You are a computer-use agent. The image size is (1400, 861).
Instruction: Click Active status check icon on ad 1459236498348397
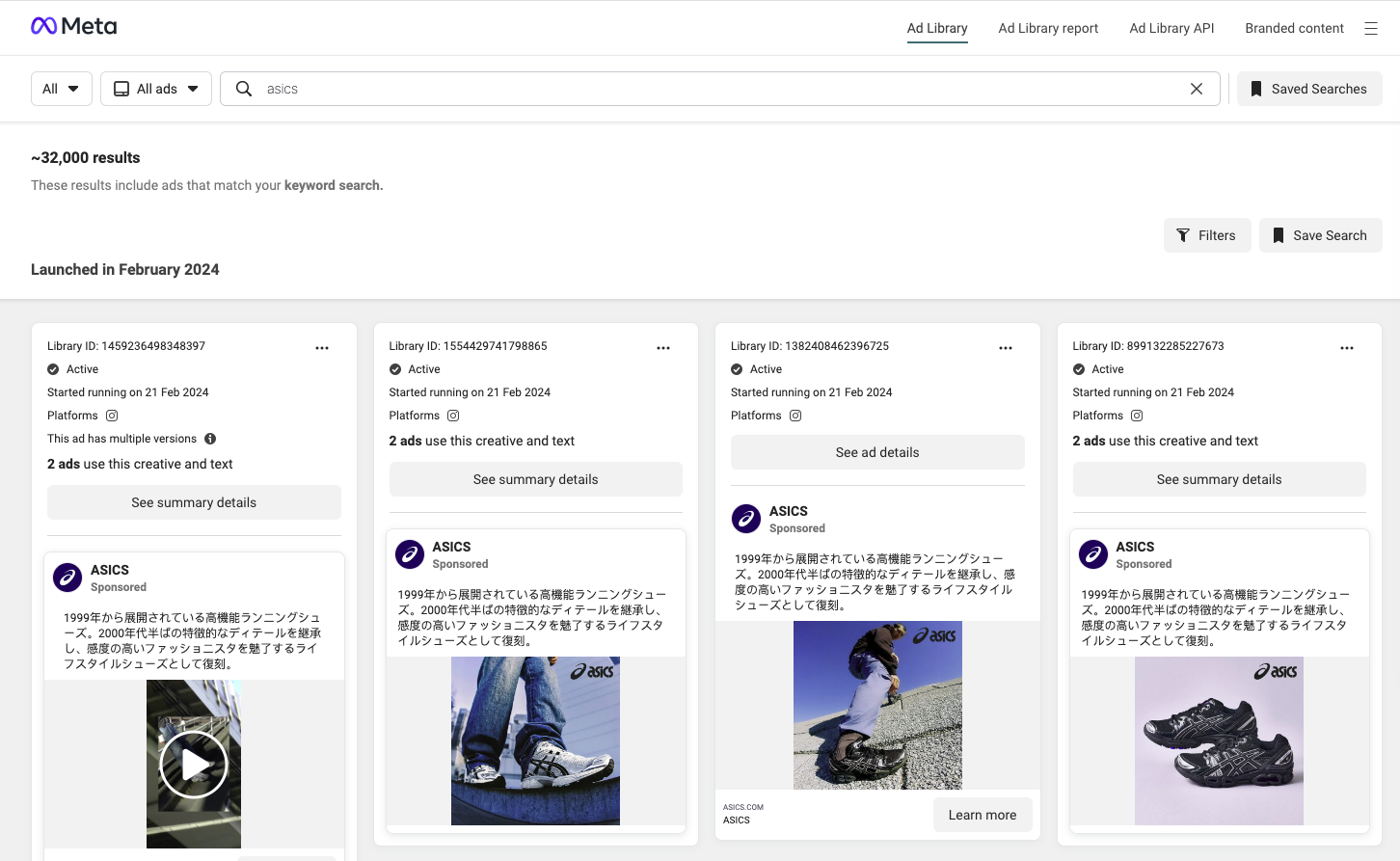[x=53, y=369]
